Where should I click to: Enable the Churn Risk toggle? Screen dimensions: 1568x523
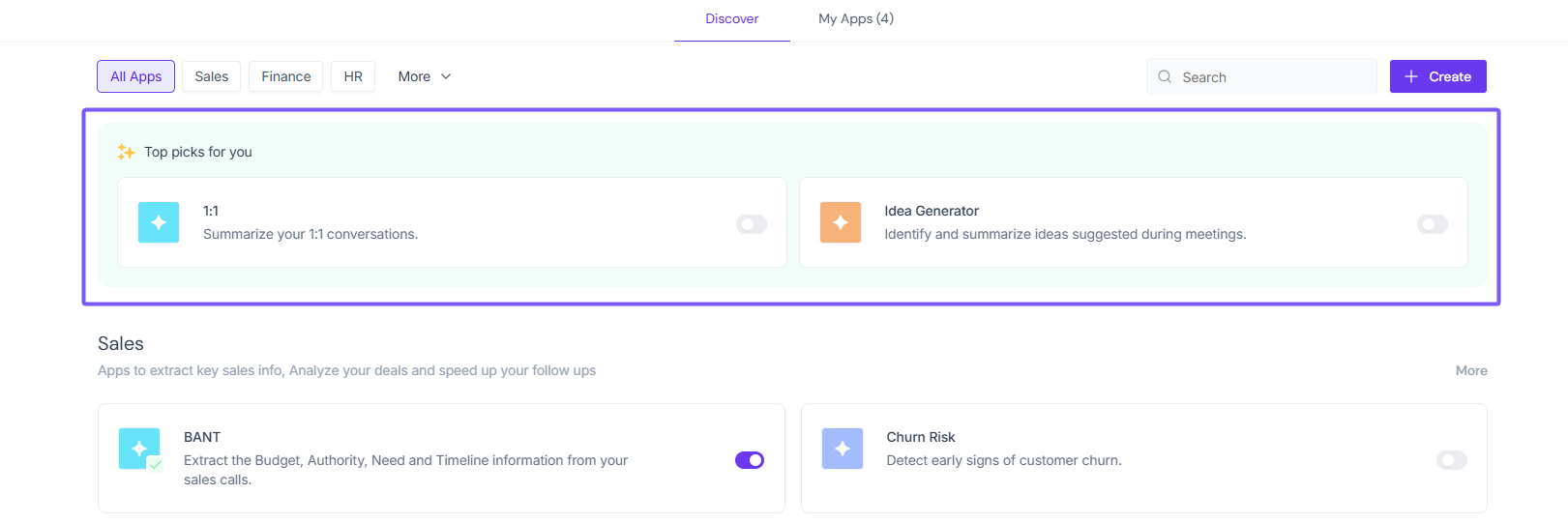click(1451, 460)
